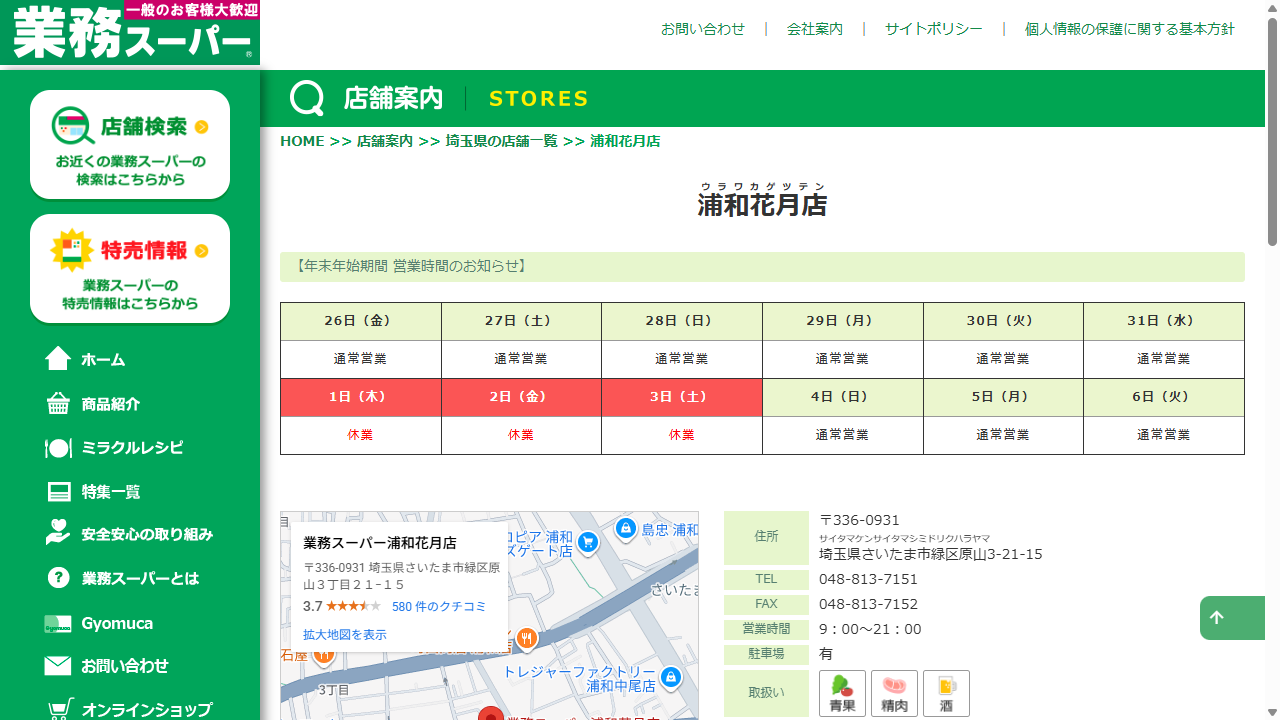The image size is (1280, 720).
Task: Select the ミラクルレシピ recipe icon
Action: [x=58, y=448]
